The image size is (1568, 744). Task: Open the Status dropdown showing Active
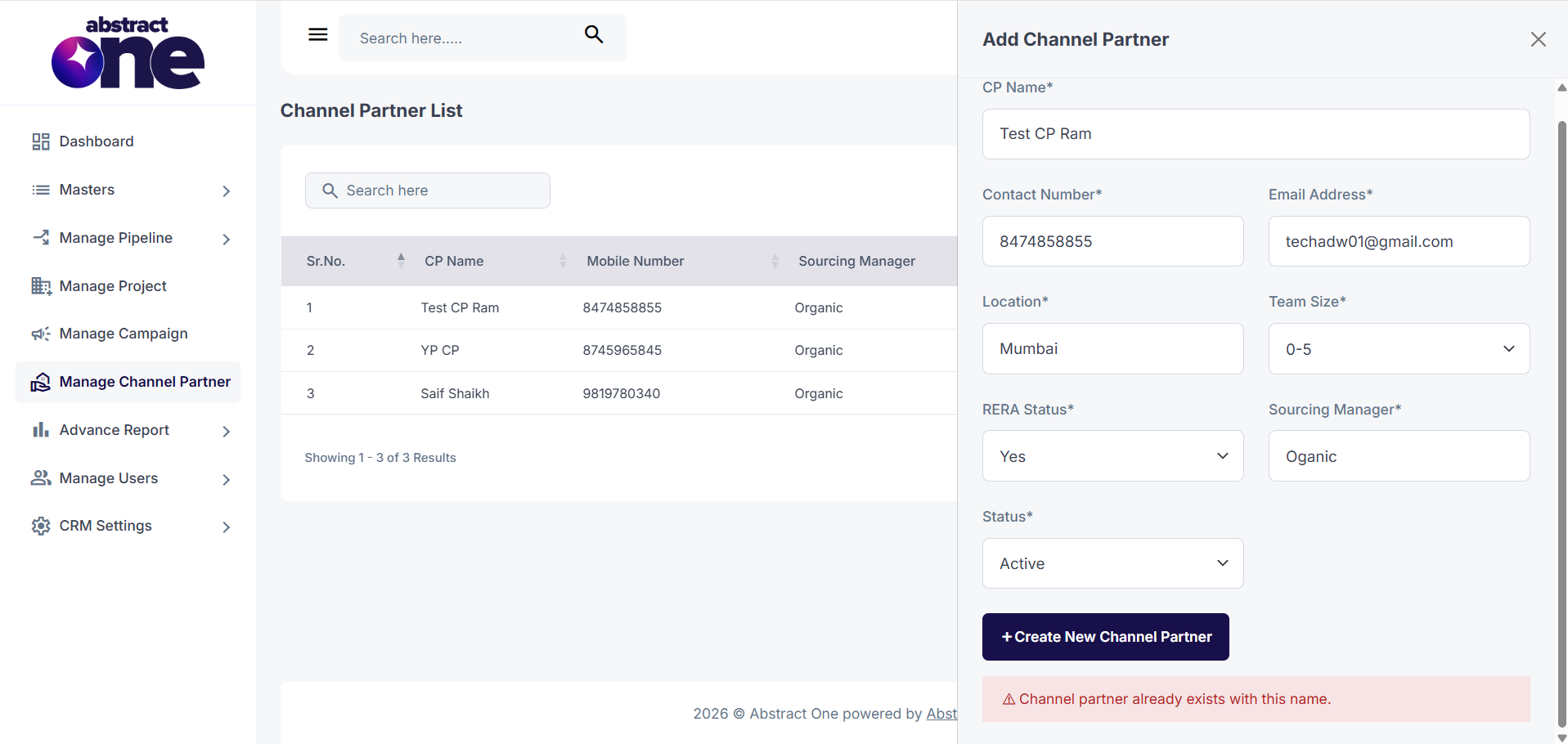[x=1112, y=563]
